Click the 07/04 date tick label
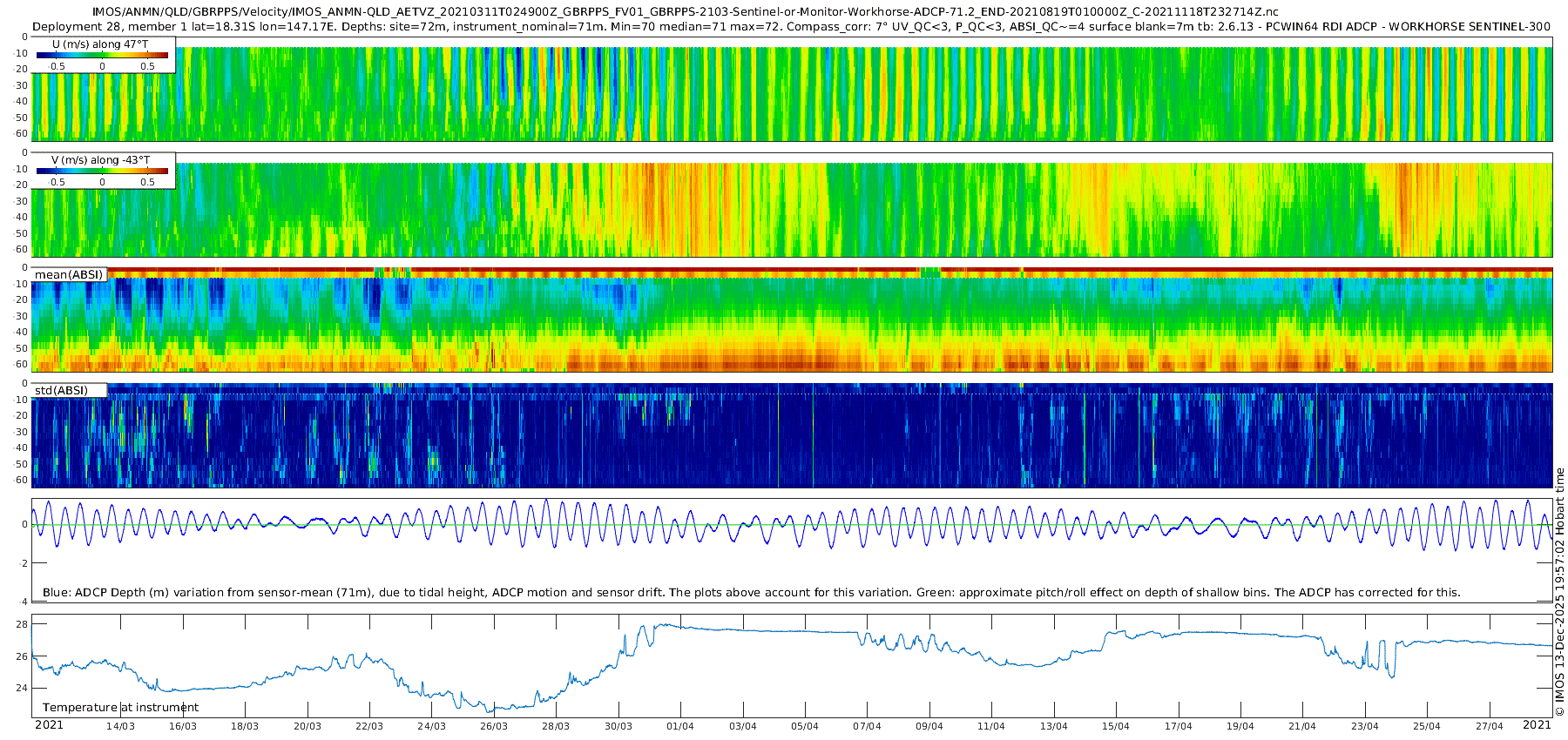 click(x=867, y=726)
